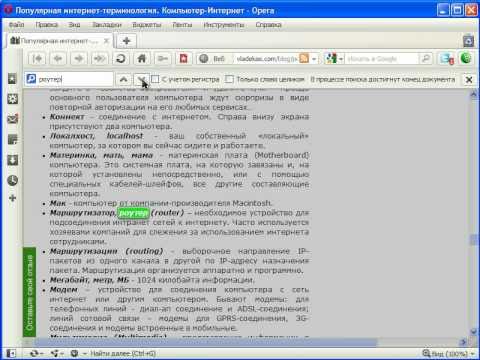
Task: Open Mail panel in sidebar
Action: point(12,119)
